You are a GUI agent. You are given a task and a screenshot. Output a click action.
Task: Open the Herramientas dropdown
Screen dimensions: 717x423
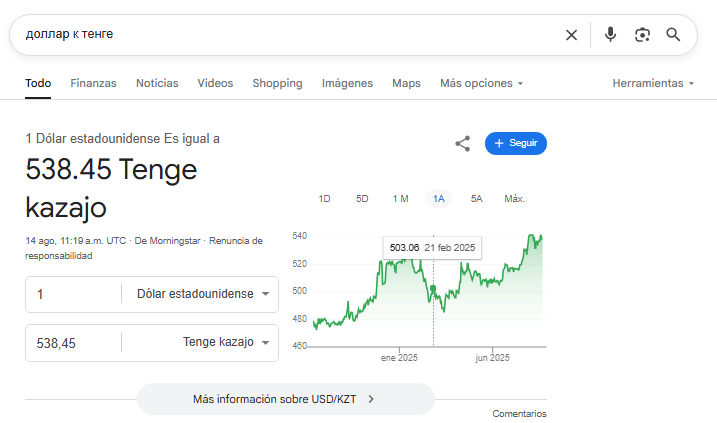(653, 83)
